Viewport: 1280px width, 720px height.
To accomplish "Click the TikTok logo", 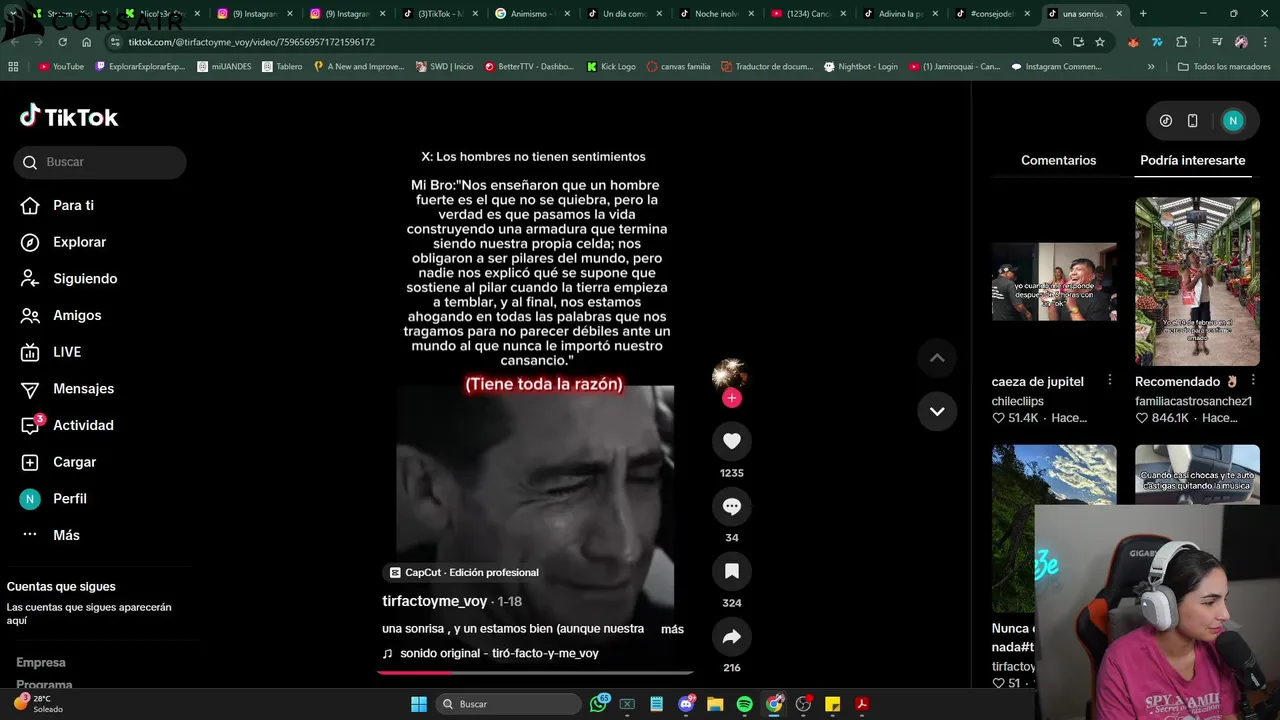I will pos(69,117).
